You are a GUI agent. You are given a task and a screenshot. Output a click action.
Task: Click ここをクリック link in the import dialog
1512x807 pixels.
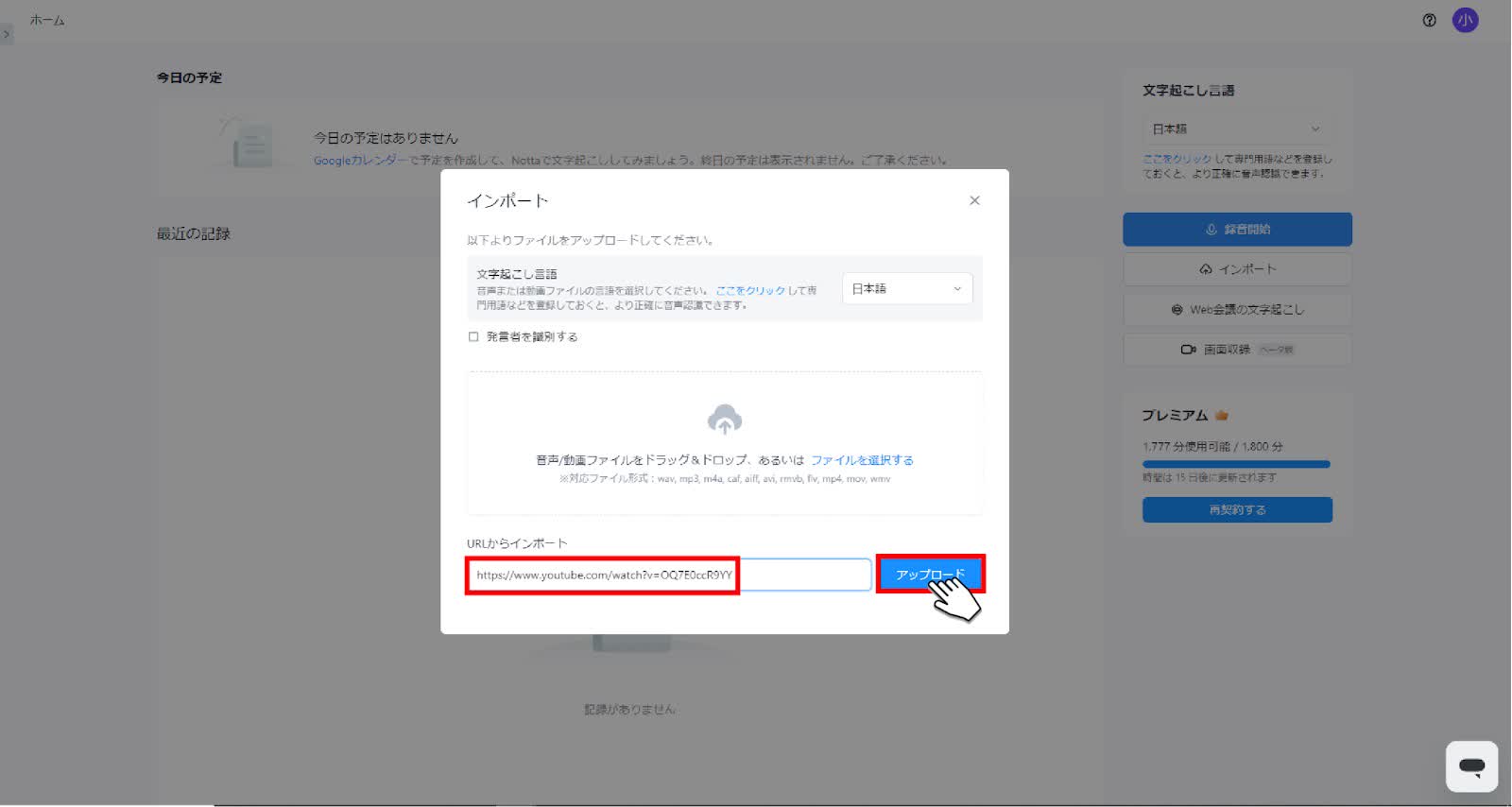pos(750,290)
